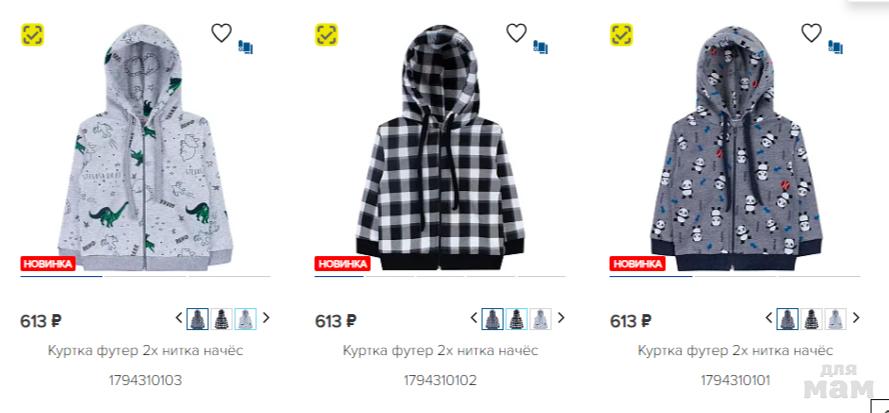This screenshot has width=889, height=413.
Task: Add dinosaur hoodie 1794310103 to favorites
Action: click(x=222, y=33)
